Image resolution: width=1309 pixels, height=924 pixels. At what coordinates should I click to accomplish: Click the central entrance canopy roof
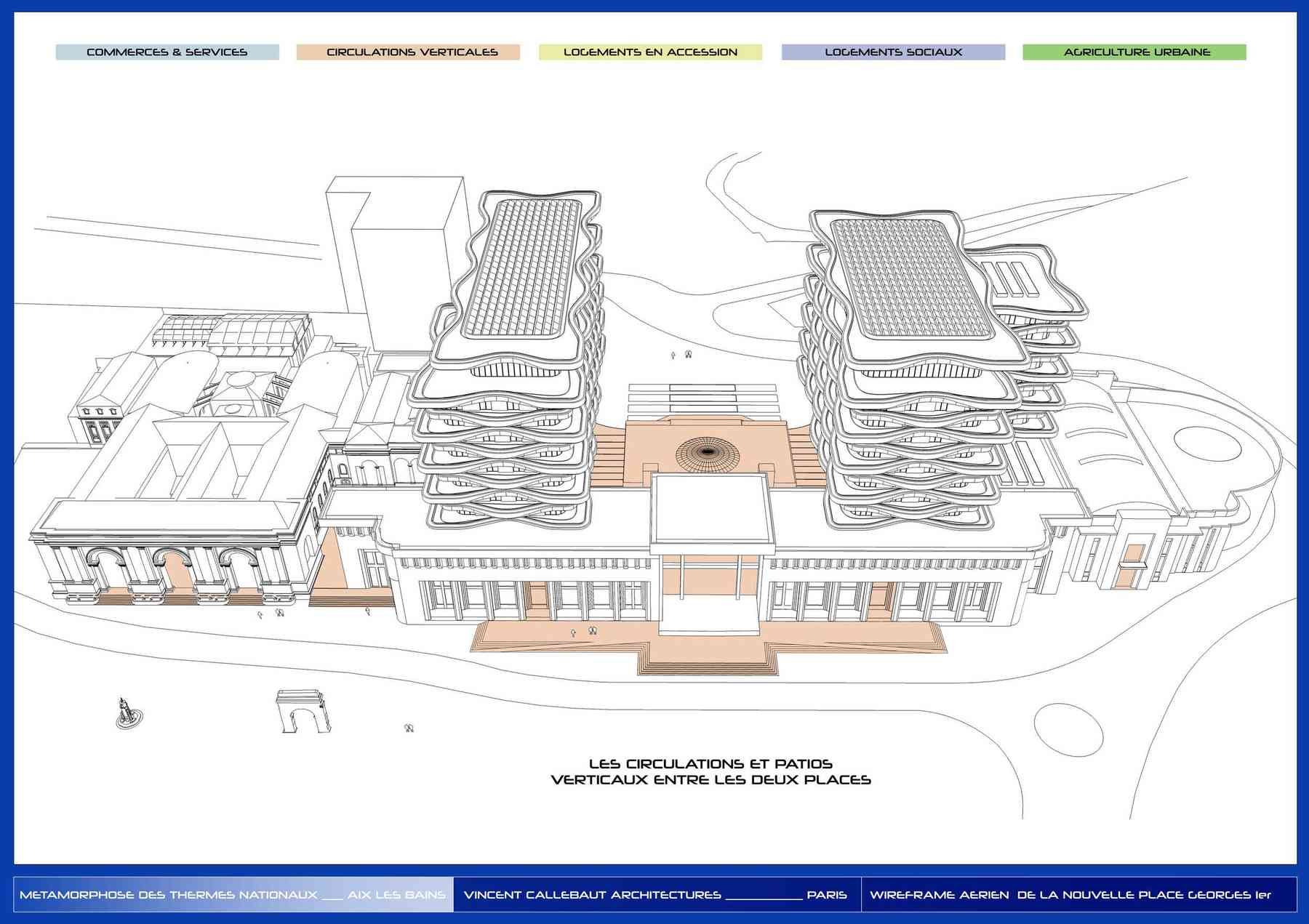pyautogui.click(x=710, y=509)
